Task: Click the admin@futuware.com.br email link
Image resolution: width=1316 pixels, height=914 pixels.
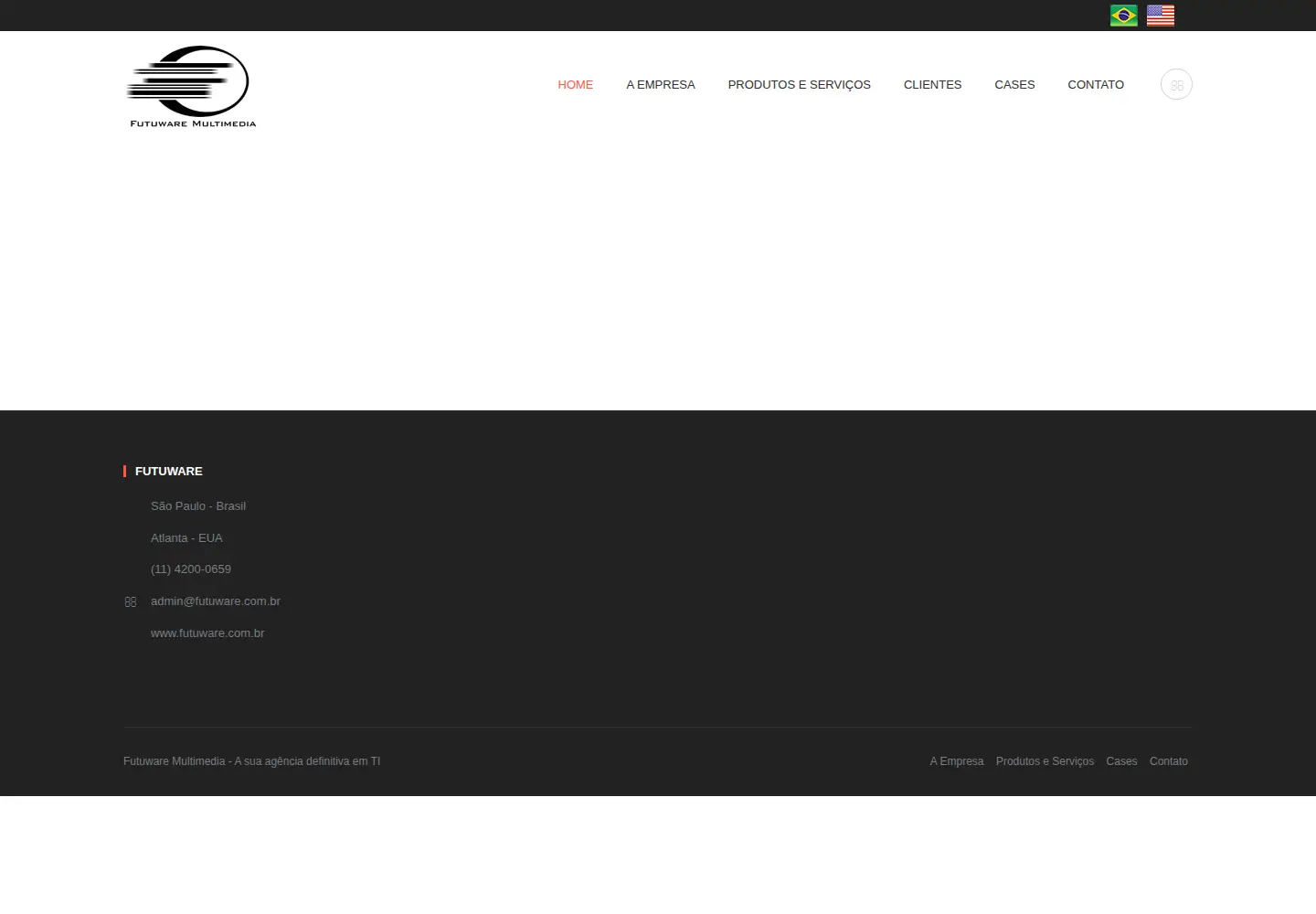Action: pyautogui.click(x=215, y=601)
